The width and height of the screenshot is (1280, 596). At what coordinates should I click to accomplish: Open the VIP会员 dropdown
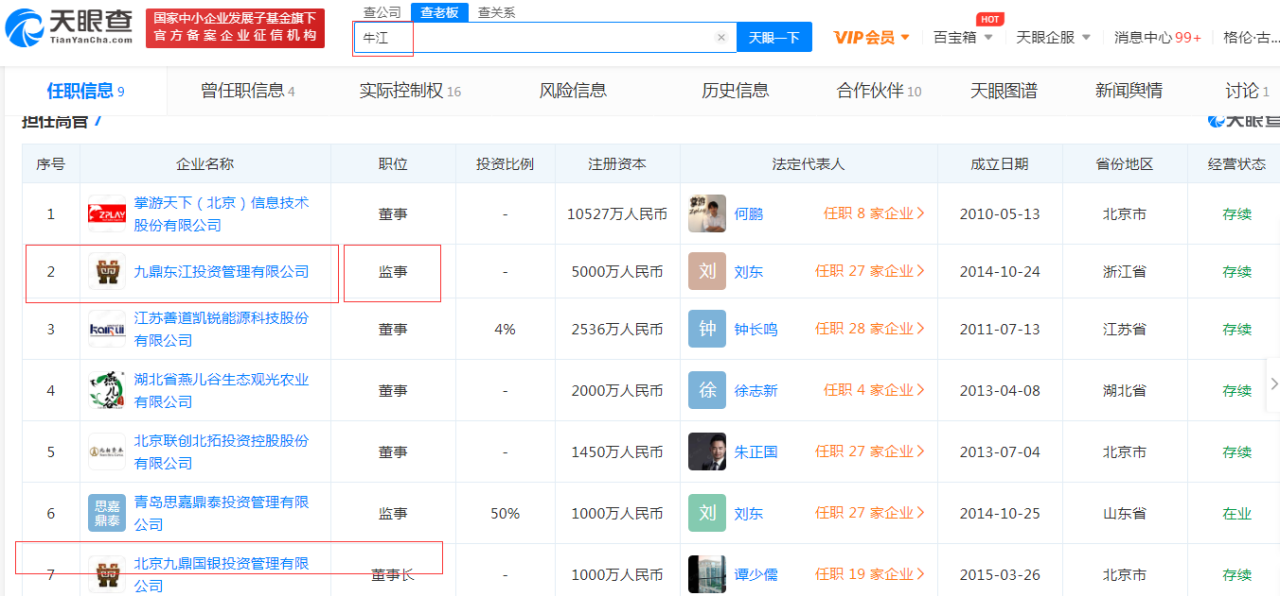pyautogui.click(x=872, y=37)
